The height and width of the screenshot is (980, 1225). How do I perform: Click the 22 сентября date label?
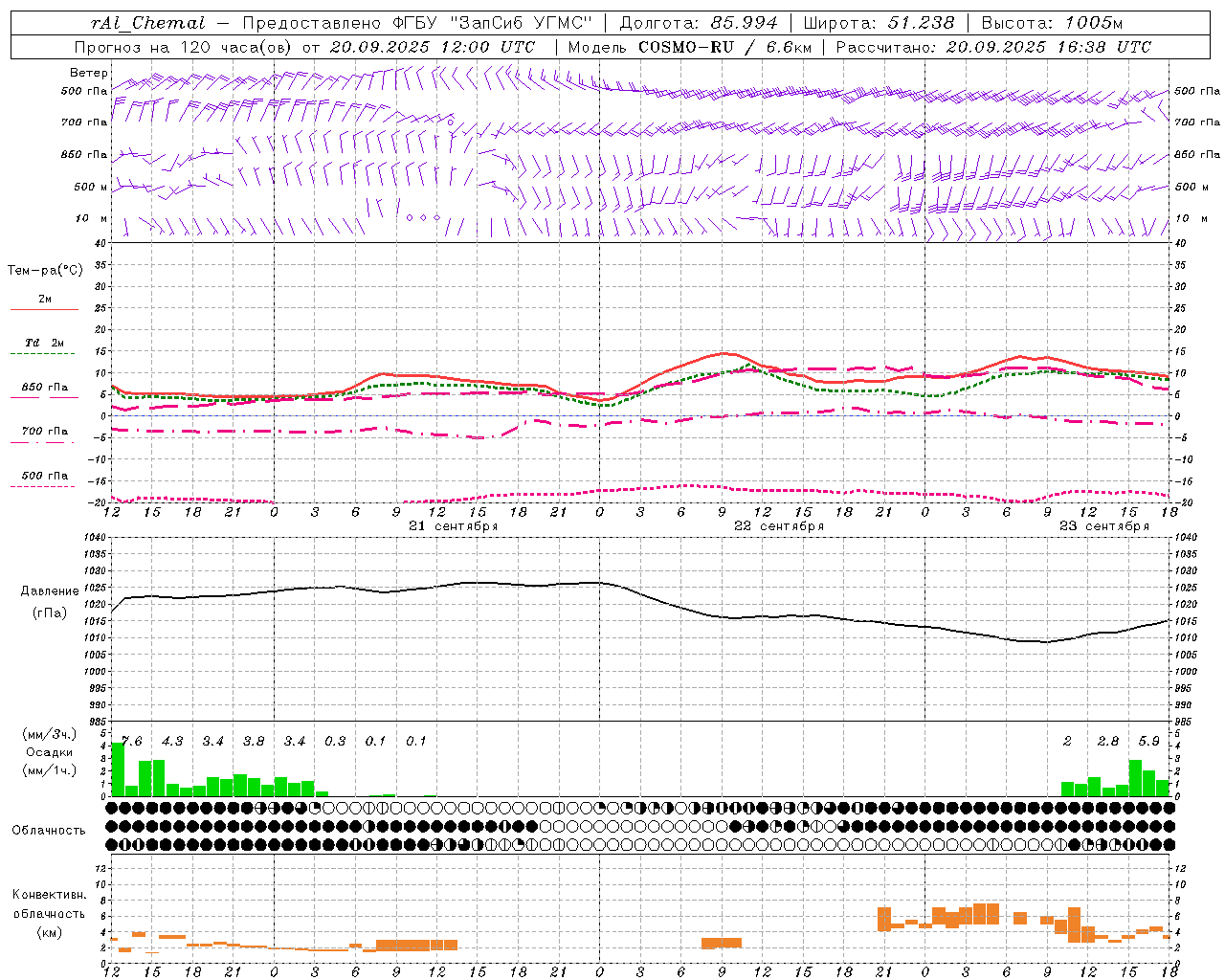click(779, 526)
